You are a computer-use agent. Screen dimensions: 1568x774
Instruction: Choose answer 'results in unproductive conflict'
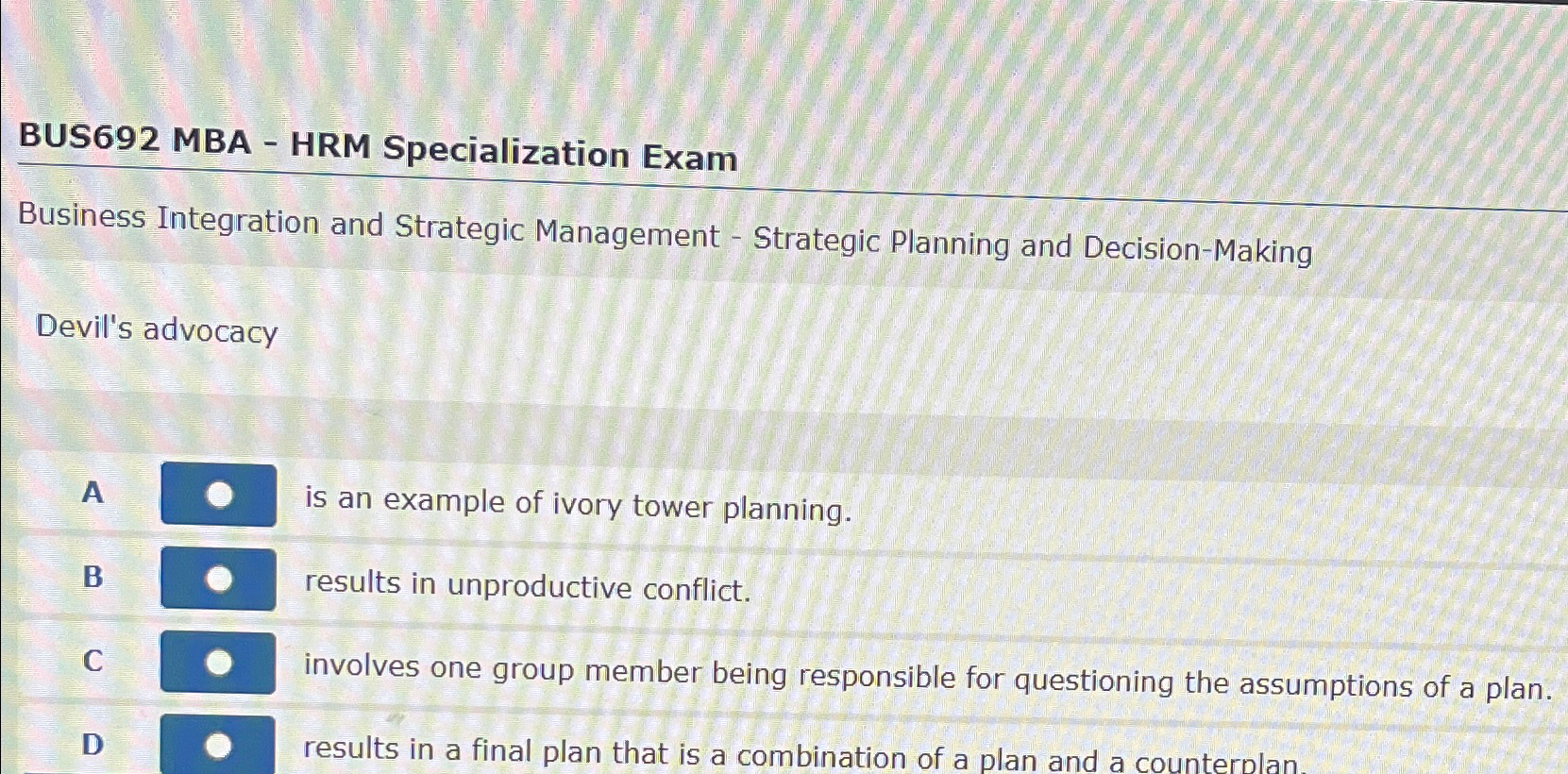[x=526, y=588]
